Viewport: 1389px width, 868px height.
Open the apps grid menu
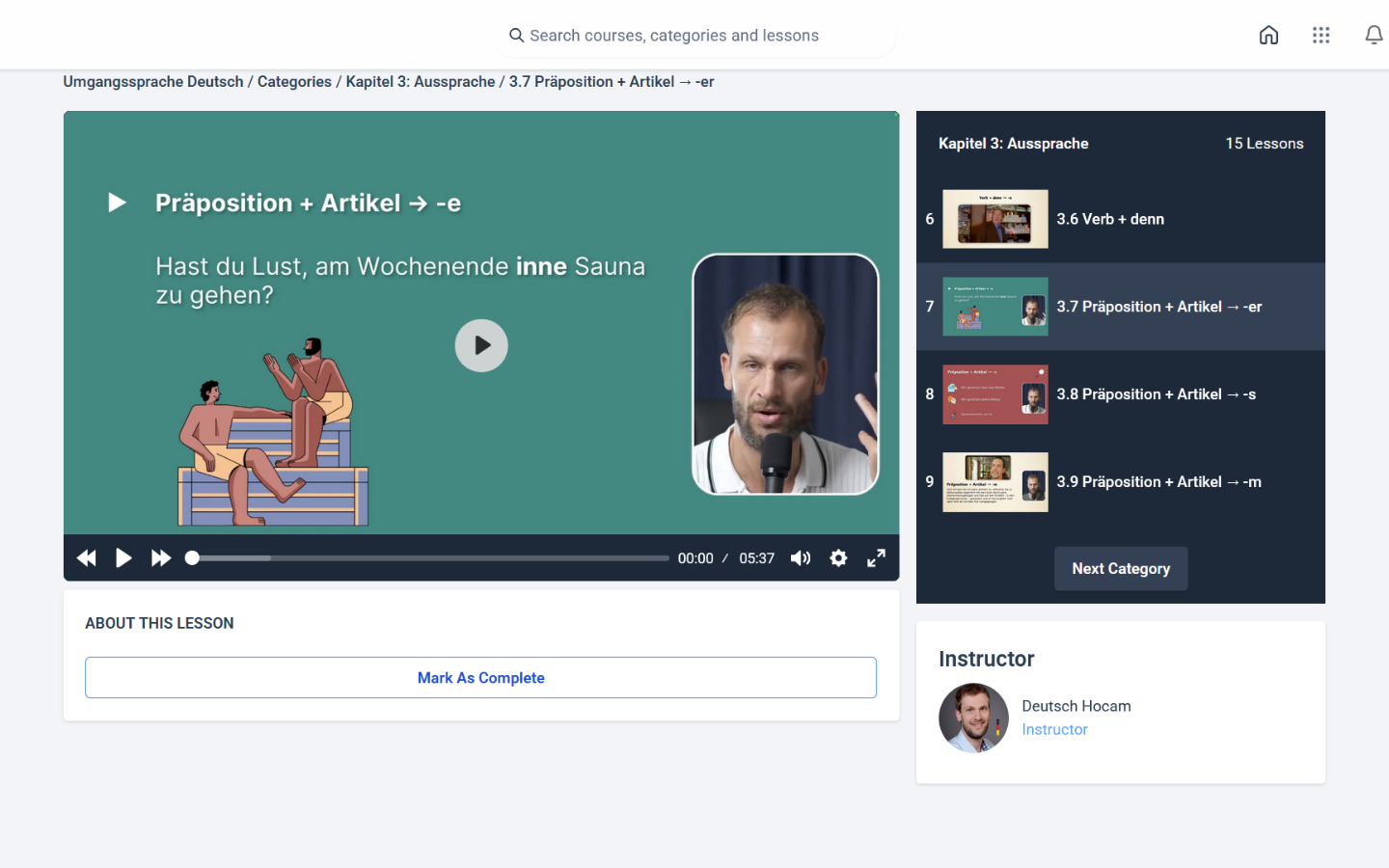tap(1321, 36)
